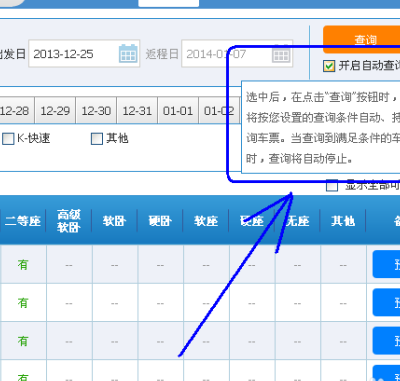This screenshot has width=400, height=381.
Task: Click the 二等座 column header
Action: (23, 221)
